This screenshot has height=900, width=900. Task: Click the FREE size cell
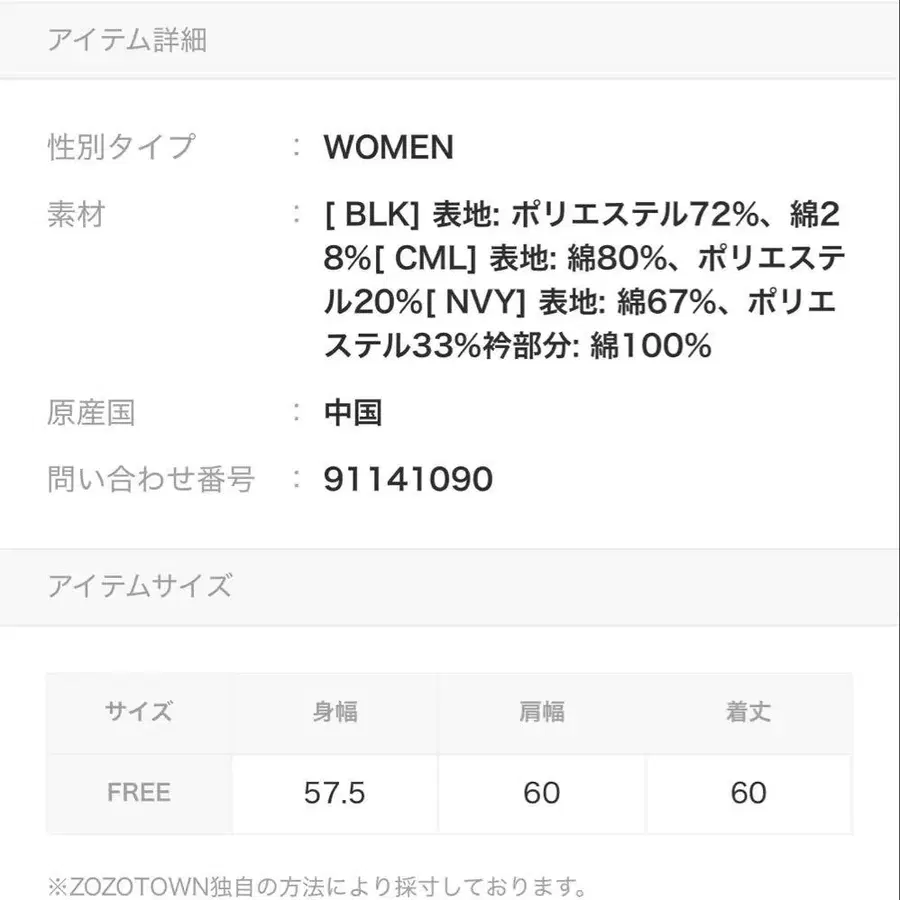tap(139, 793)
